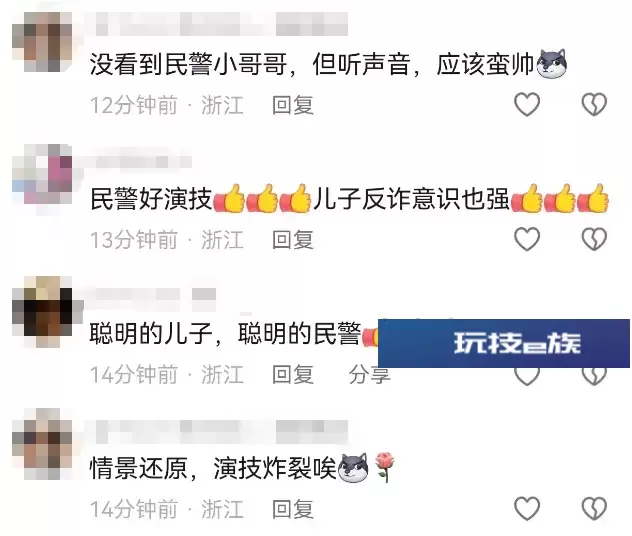
Task: Reply to the 12分钟前 comment
Action: (293, 105)
